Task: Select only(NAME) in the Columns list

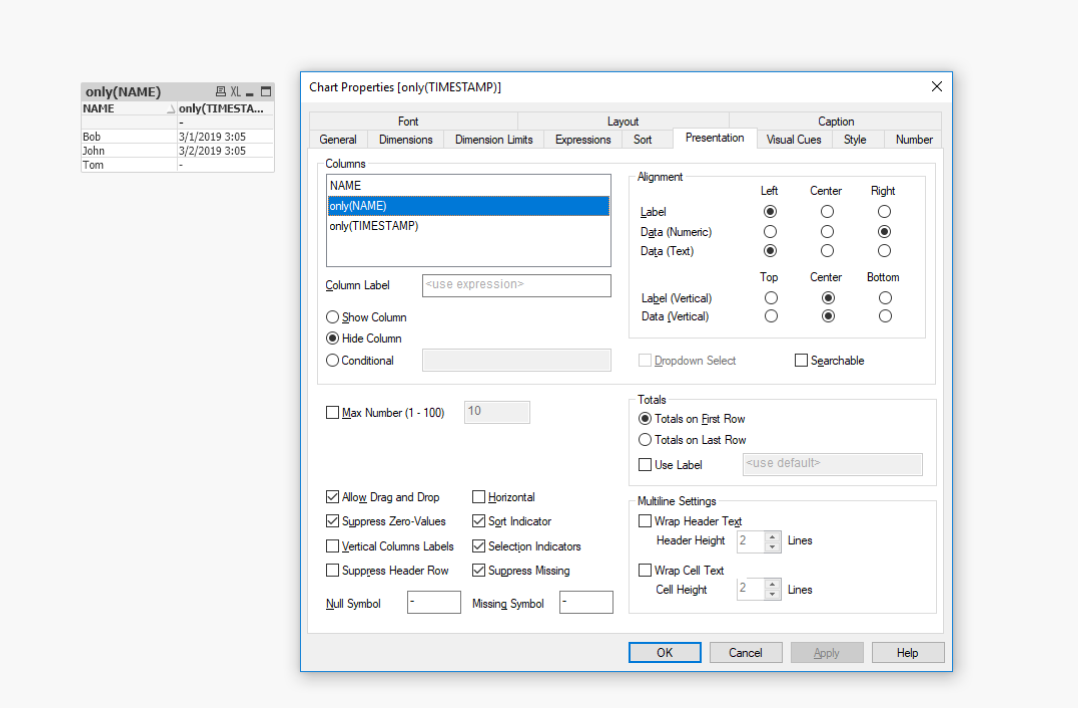Action: tap(468, 206)
